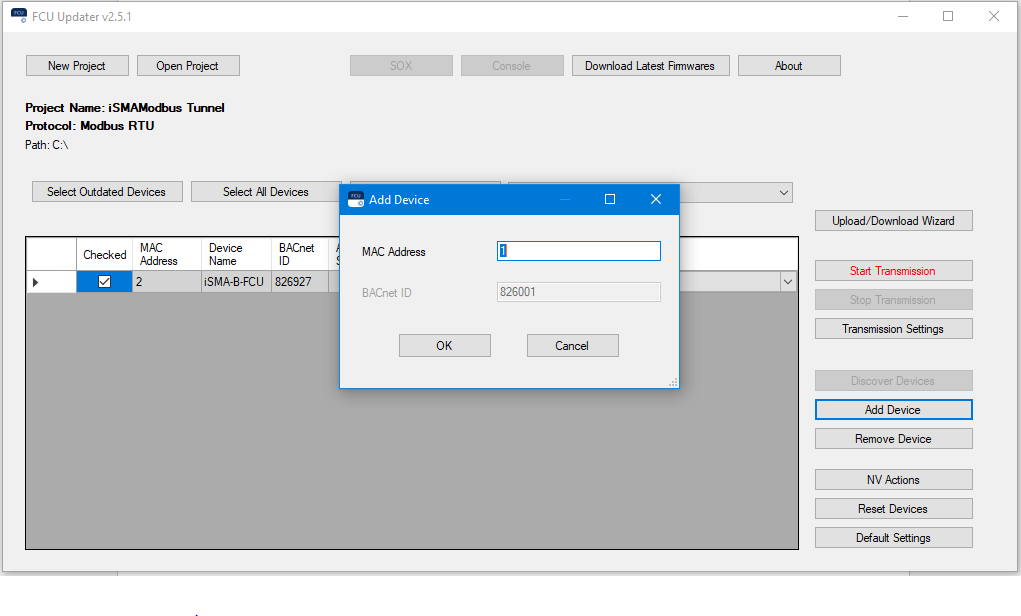Launch the Upload/Download Wizard

point(893,220)
